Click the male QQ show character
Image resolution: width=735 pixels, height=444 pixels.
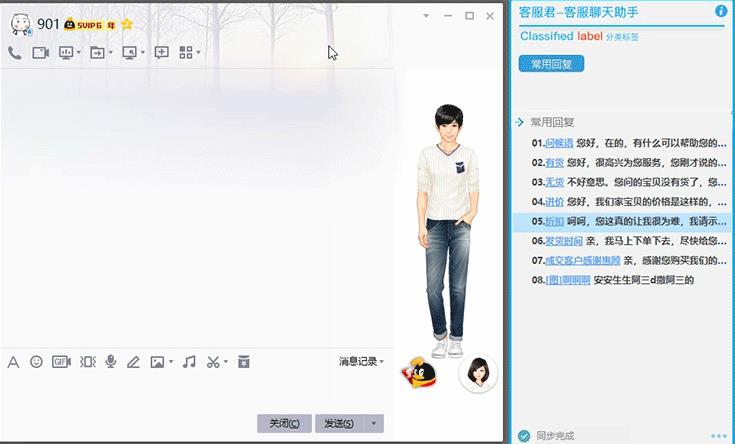click(x=447, y=231)
